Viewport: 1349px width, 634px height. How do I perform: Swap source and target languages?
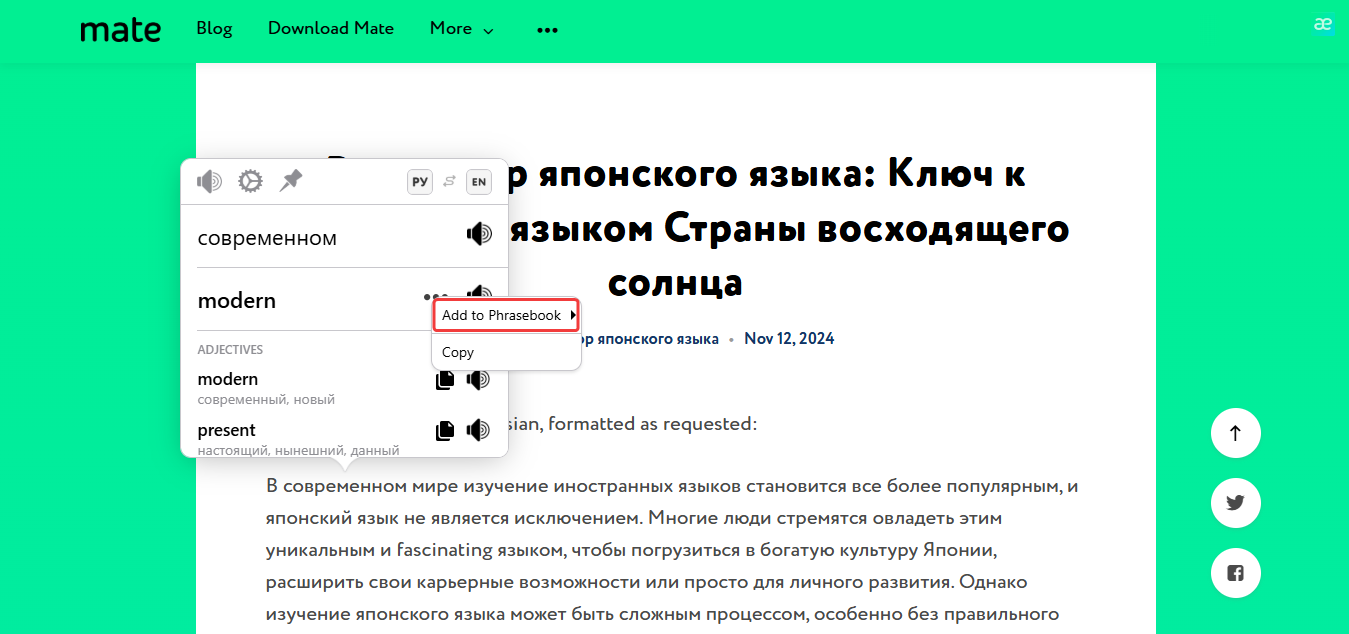click(450, 181)
